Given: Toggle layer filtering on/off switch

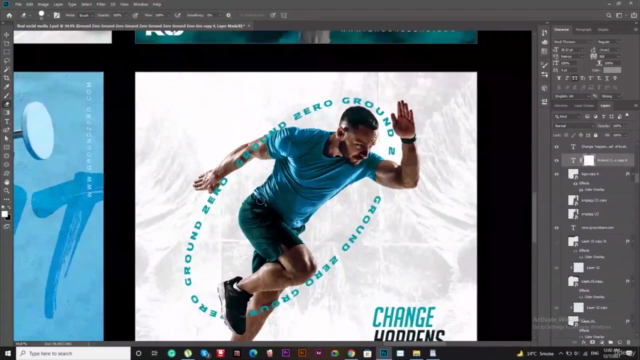Looking at the screenshot, I should coord(627,116).
